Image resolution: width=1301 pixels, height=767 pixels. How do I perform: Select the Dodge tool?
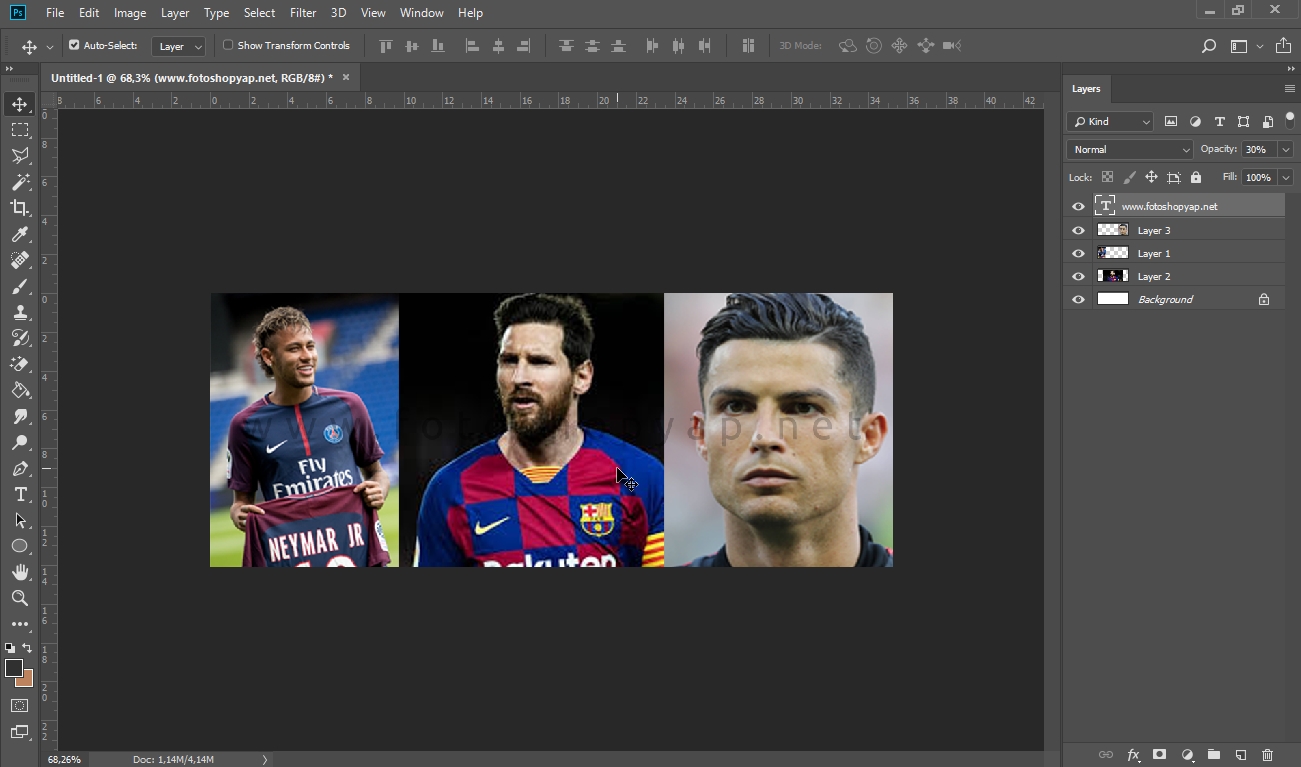point(20,442)
